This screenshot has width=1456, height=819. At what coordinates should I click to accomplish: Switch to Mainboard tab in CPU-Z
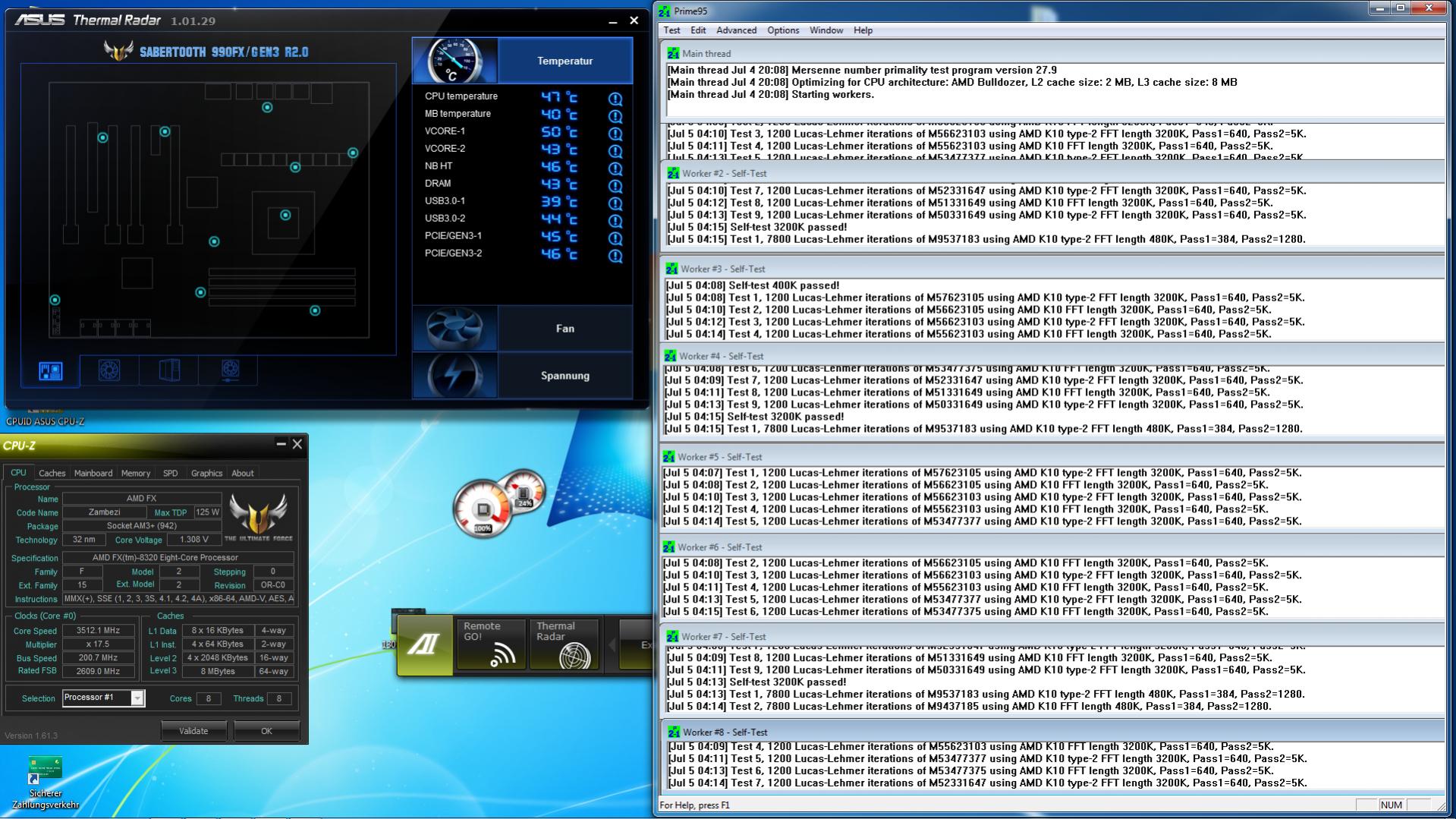(93, 473)
